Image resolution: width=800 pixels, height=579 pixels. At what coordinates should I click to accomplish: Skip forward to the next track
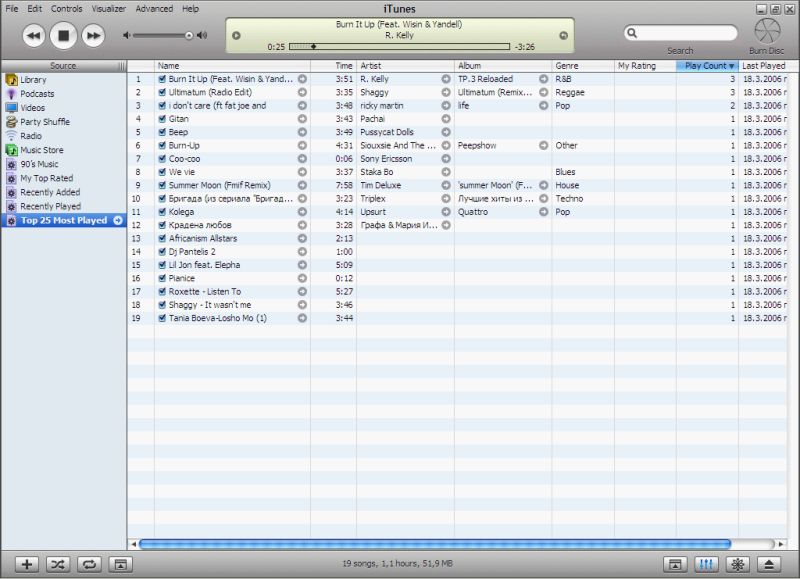pyautogui.click(x=93, y=36)
